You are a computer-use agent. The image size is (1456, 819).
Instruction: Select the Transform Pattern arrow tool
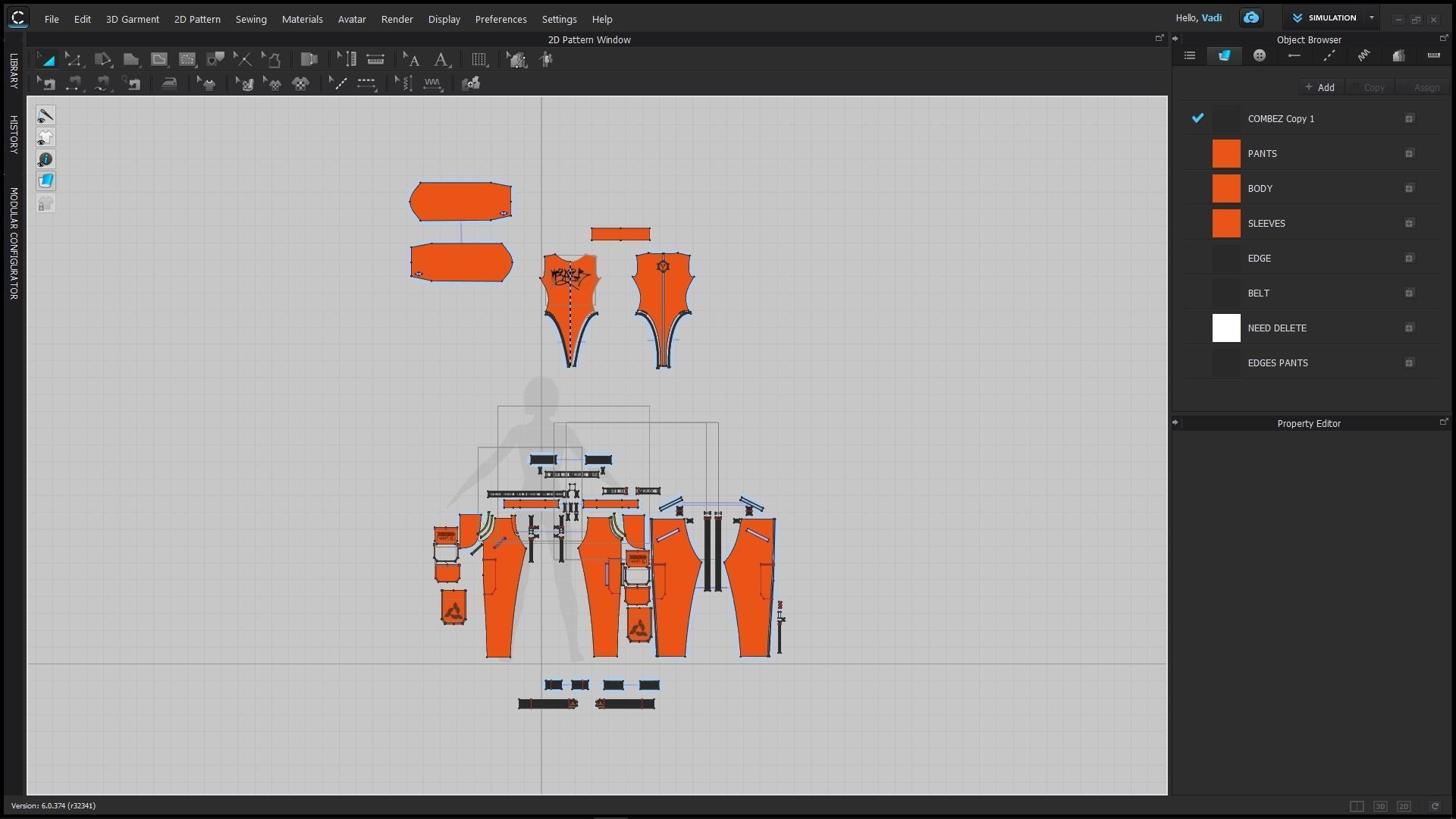point(46,59)
